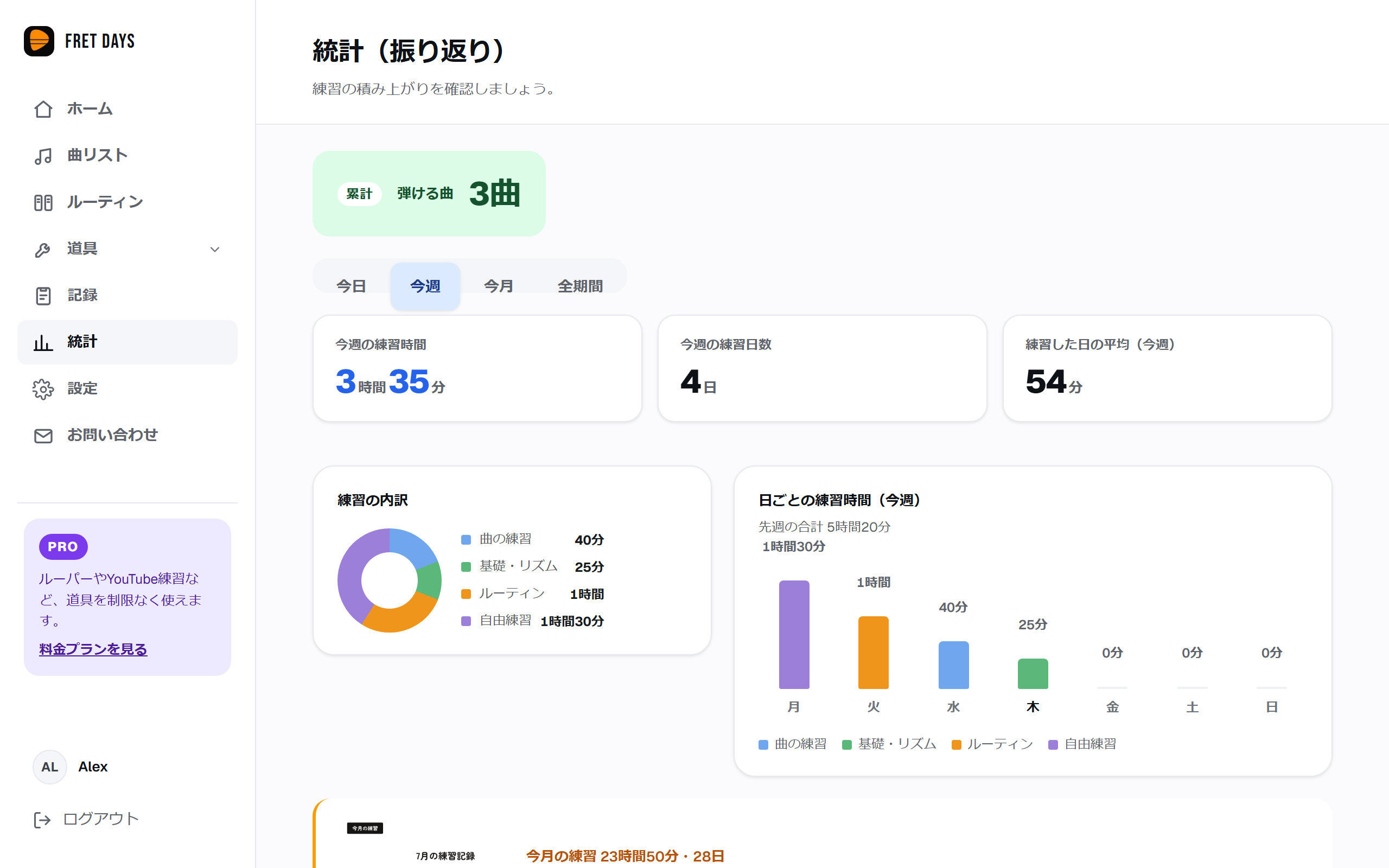Screen dimensions: 1389x868
Task: Click the wrench icon for 道具
Action: click(43, 249)
